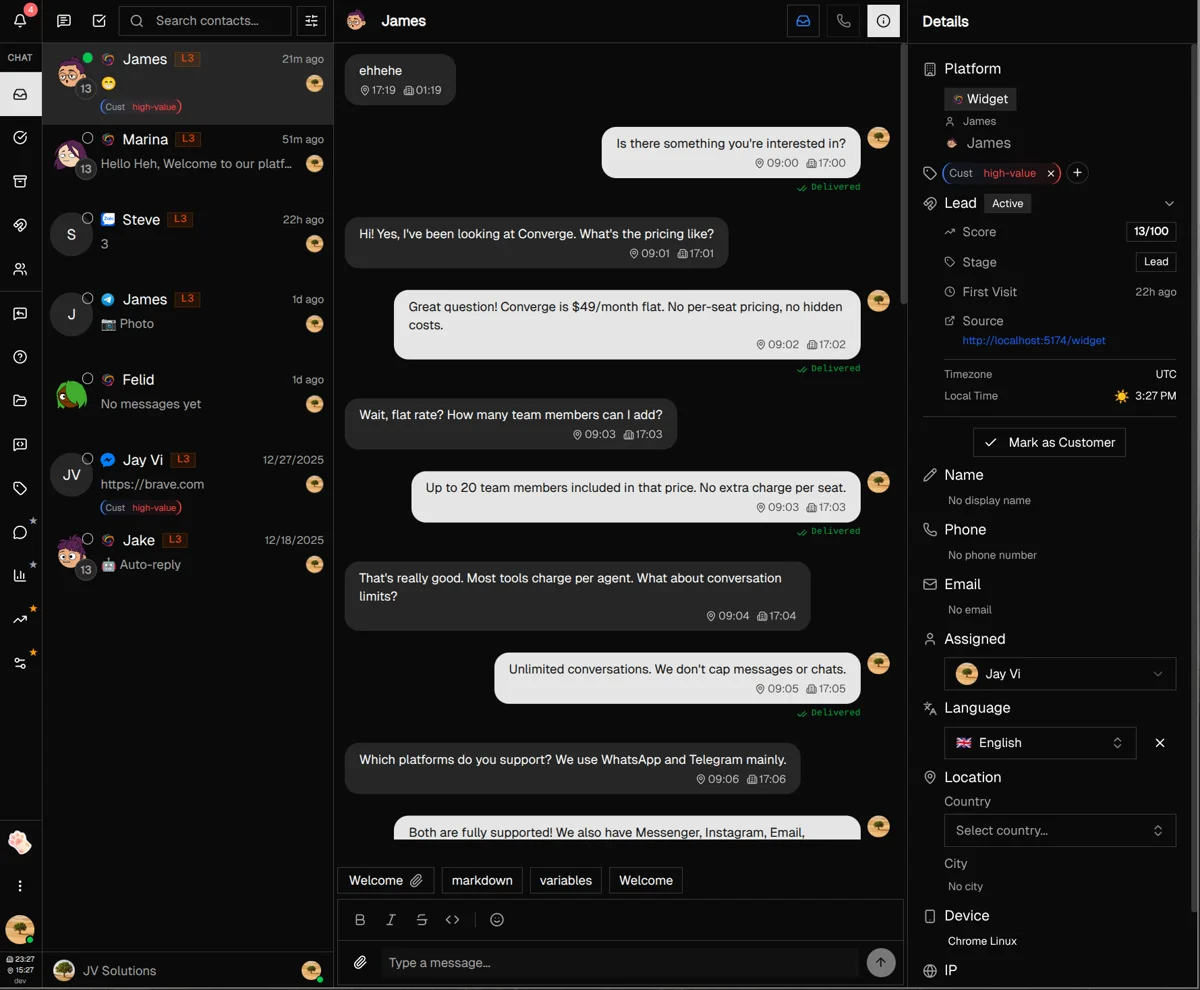Open the contact filter settings icon
The image size is (1200, 990).
point(312,21)
